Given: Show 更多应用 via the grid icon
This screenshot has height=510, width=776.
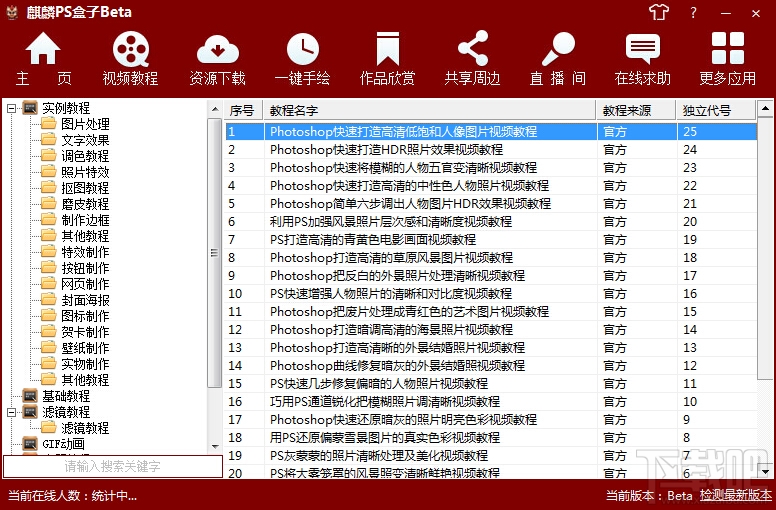Looking at the screenshot, I should 728,48.
